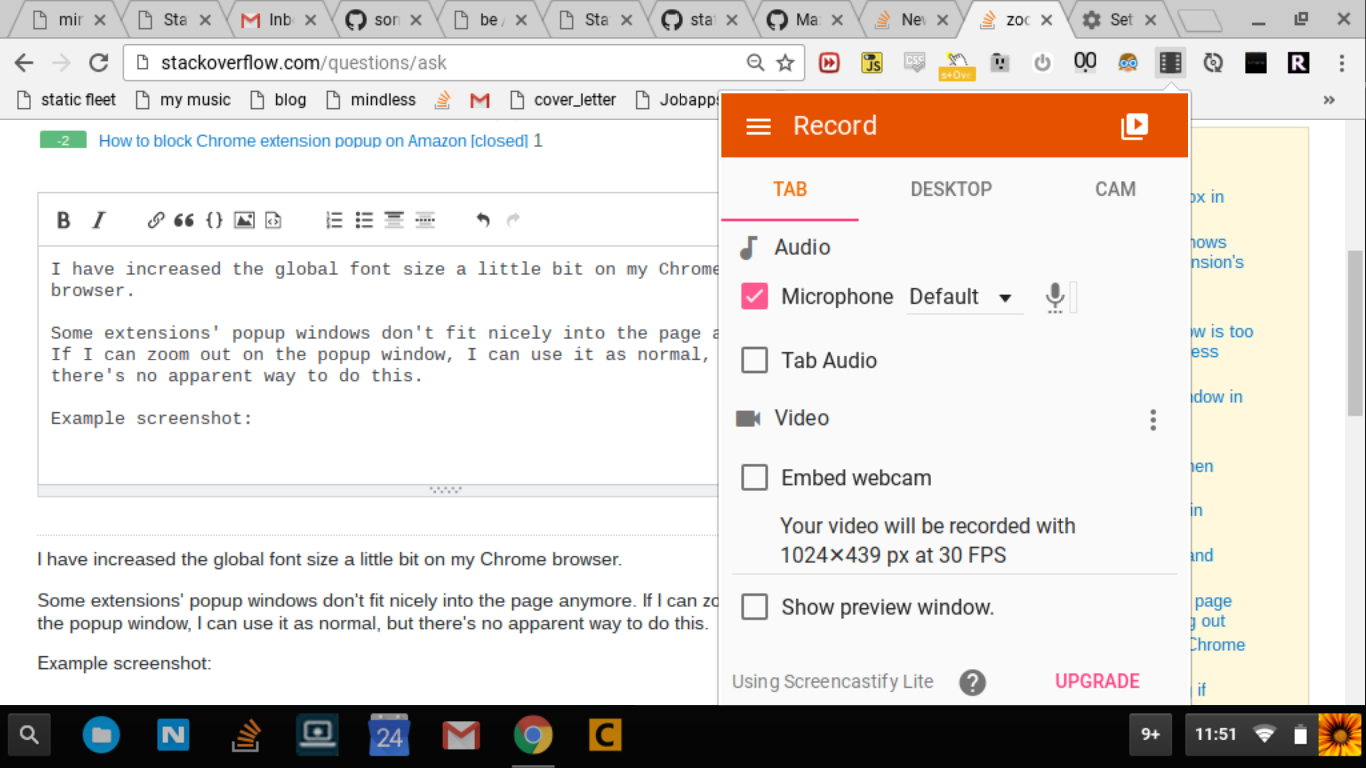Open Video options three-dot menu

coord(1153,420)
